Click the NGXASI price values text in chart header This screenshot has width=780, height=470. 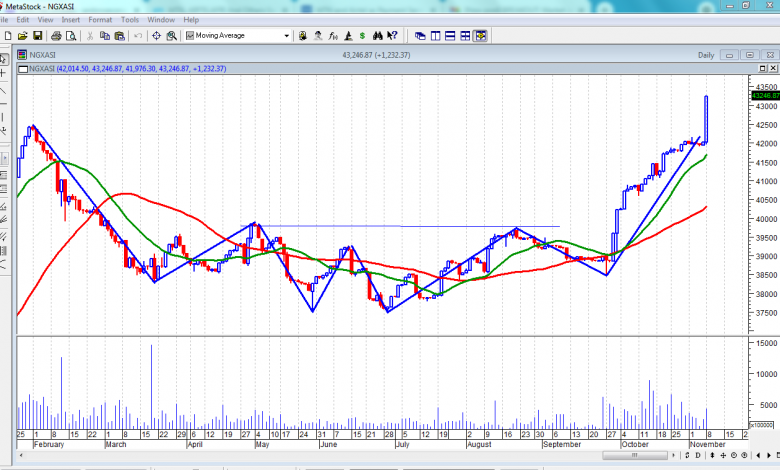click(x=141, y=69)
